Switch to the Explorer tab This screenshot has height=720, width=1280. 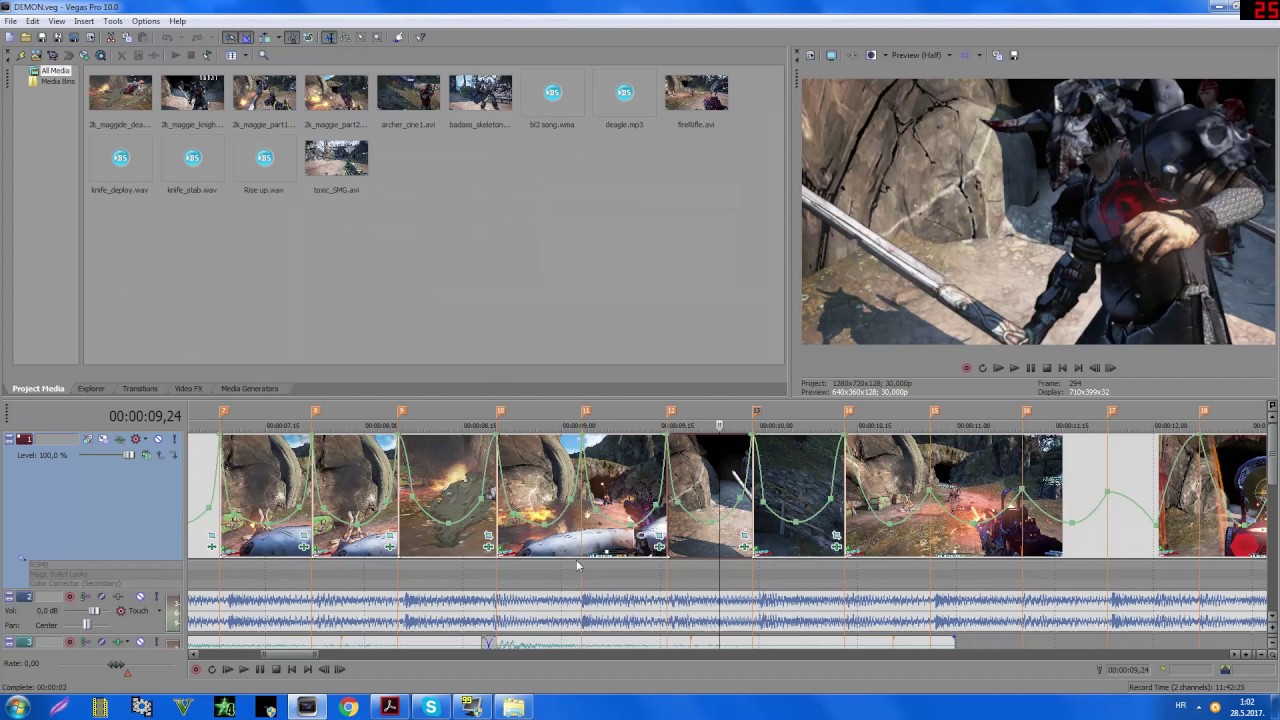point(91,389)
